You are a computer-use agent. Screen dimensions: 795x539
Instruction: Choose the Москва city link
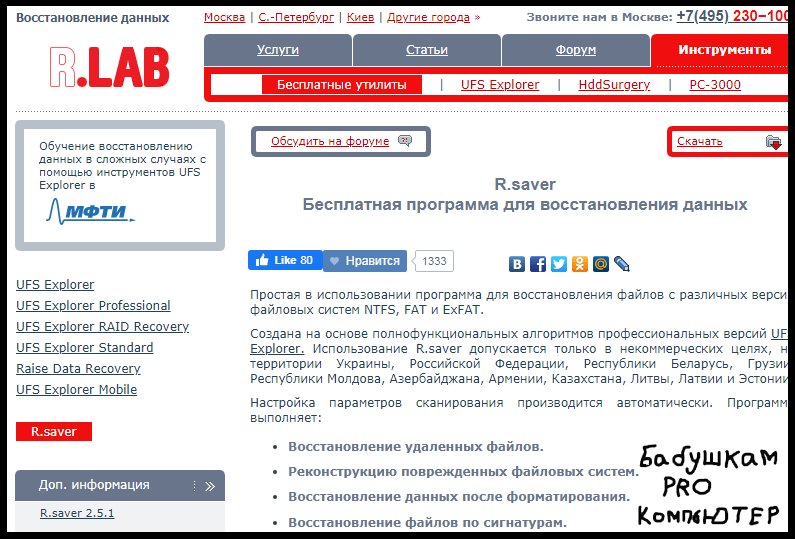click(x=225, y=17)
